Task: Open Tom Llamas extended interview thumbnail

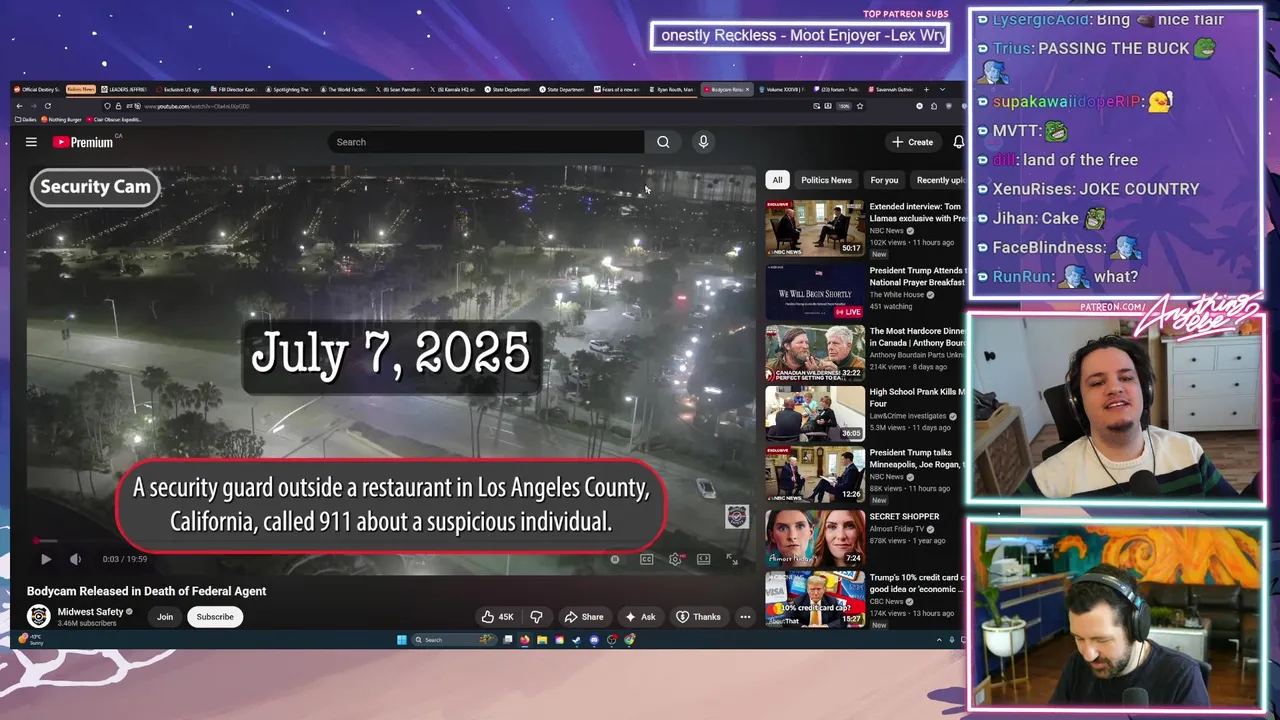Action: pos(815,229)
